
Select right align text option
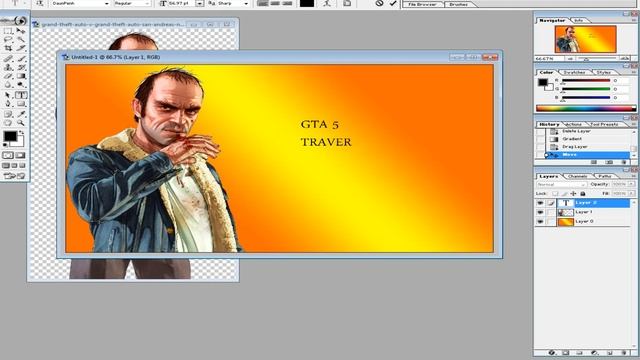pos(287,3)
